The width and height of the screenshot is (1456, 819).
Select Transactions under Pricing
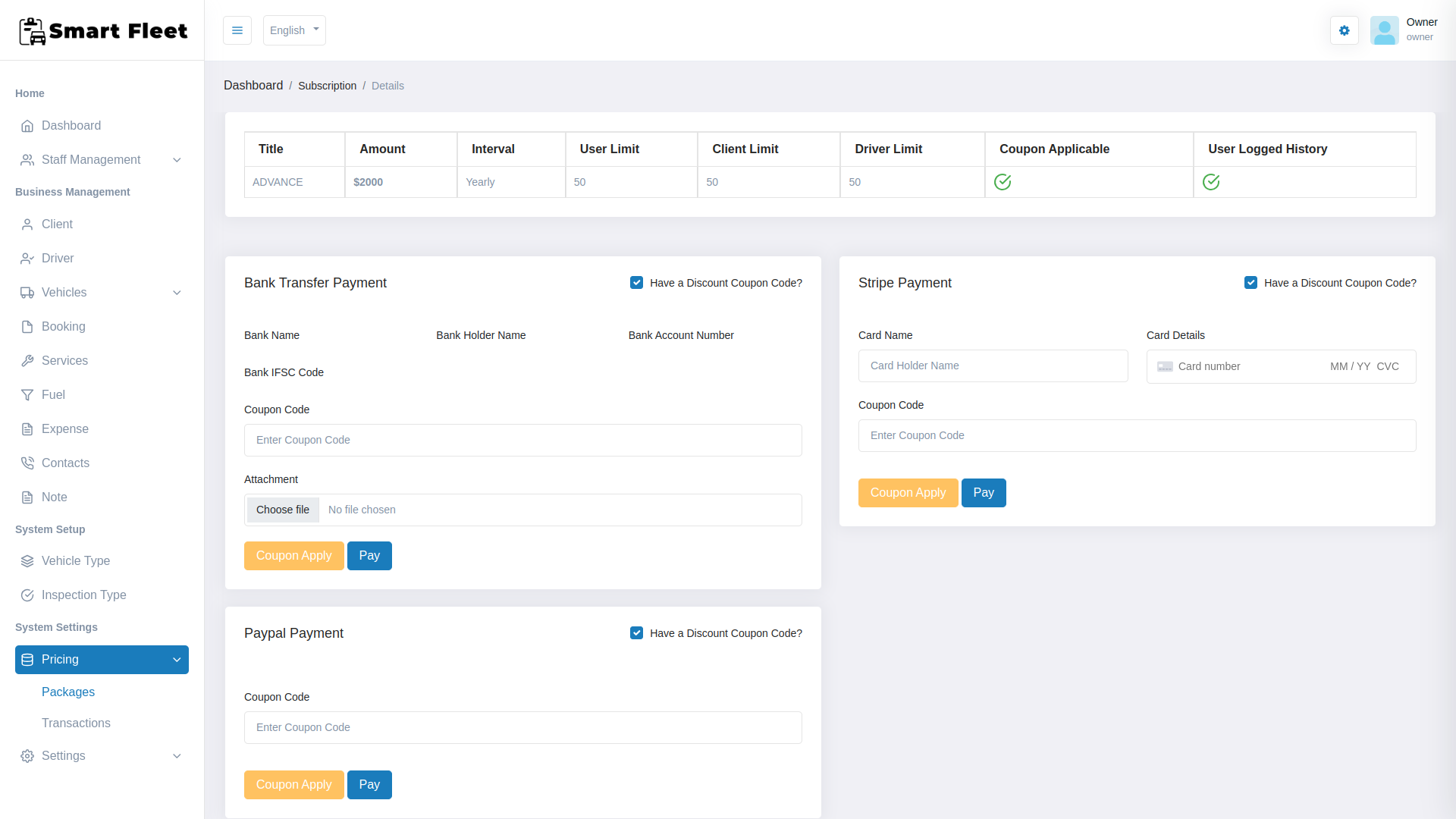[x=76, y=723]
